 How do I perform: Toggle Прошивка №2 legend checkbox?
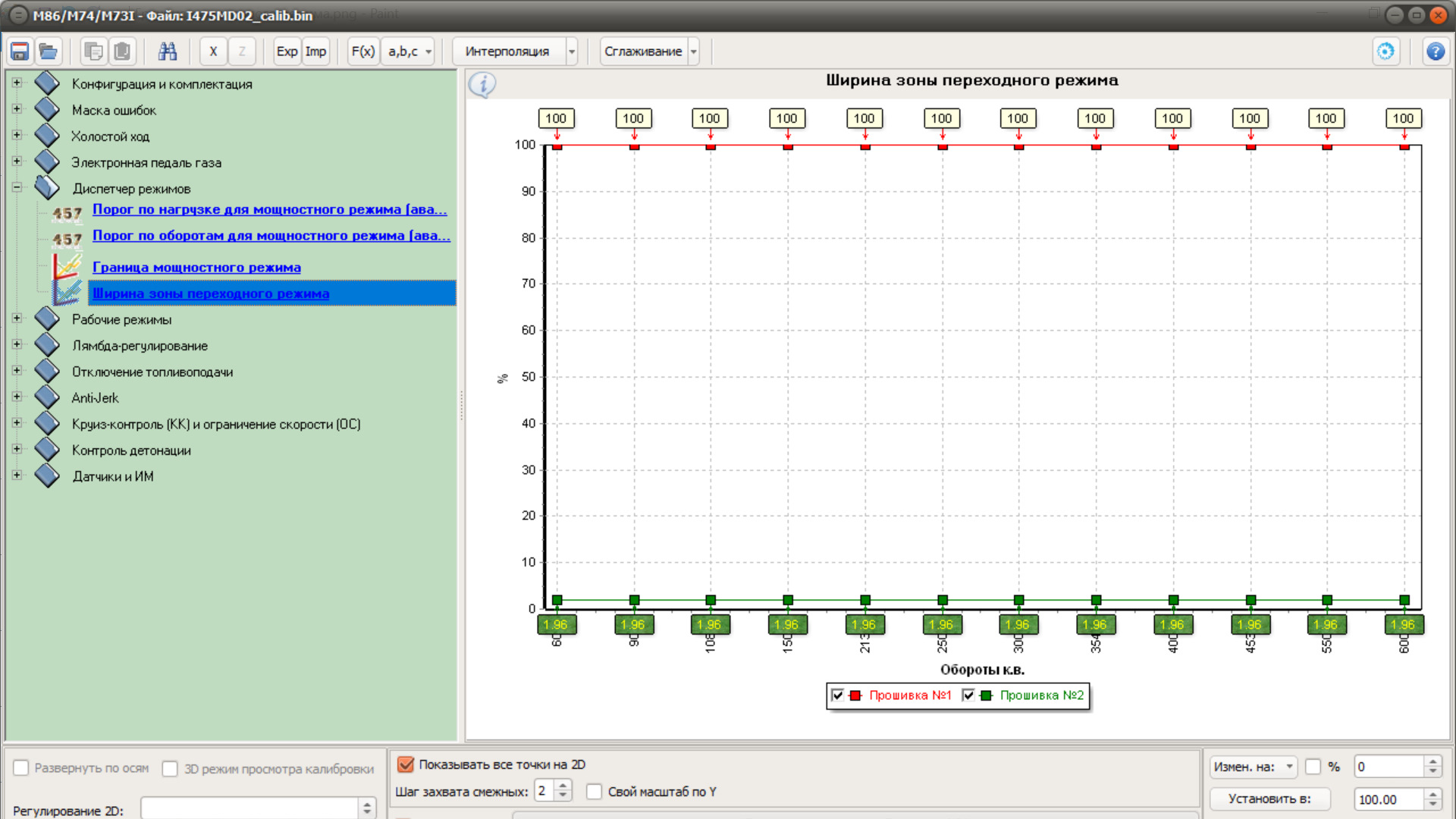coord(968,695)
